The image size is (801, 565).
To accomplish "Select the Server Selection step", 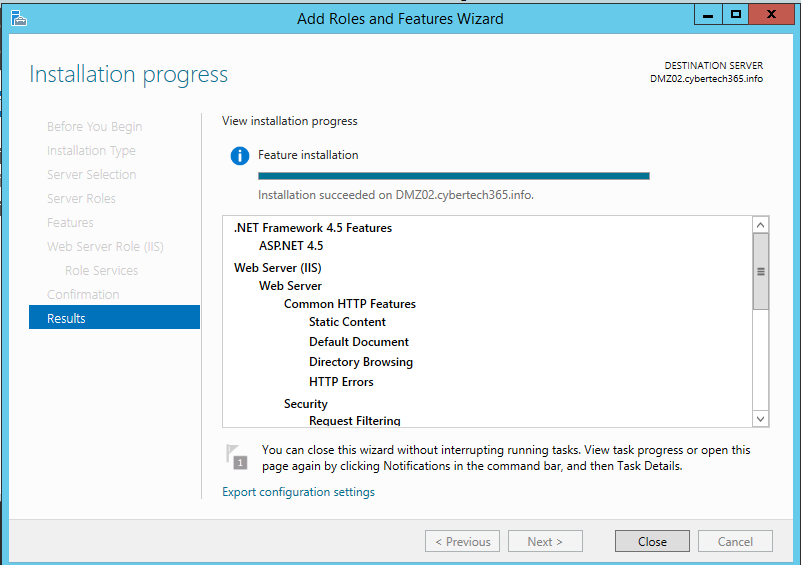I will (x=91, y=175).
